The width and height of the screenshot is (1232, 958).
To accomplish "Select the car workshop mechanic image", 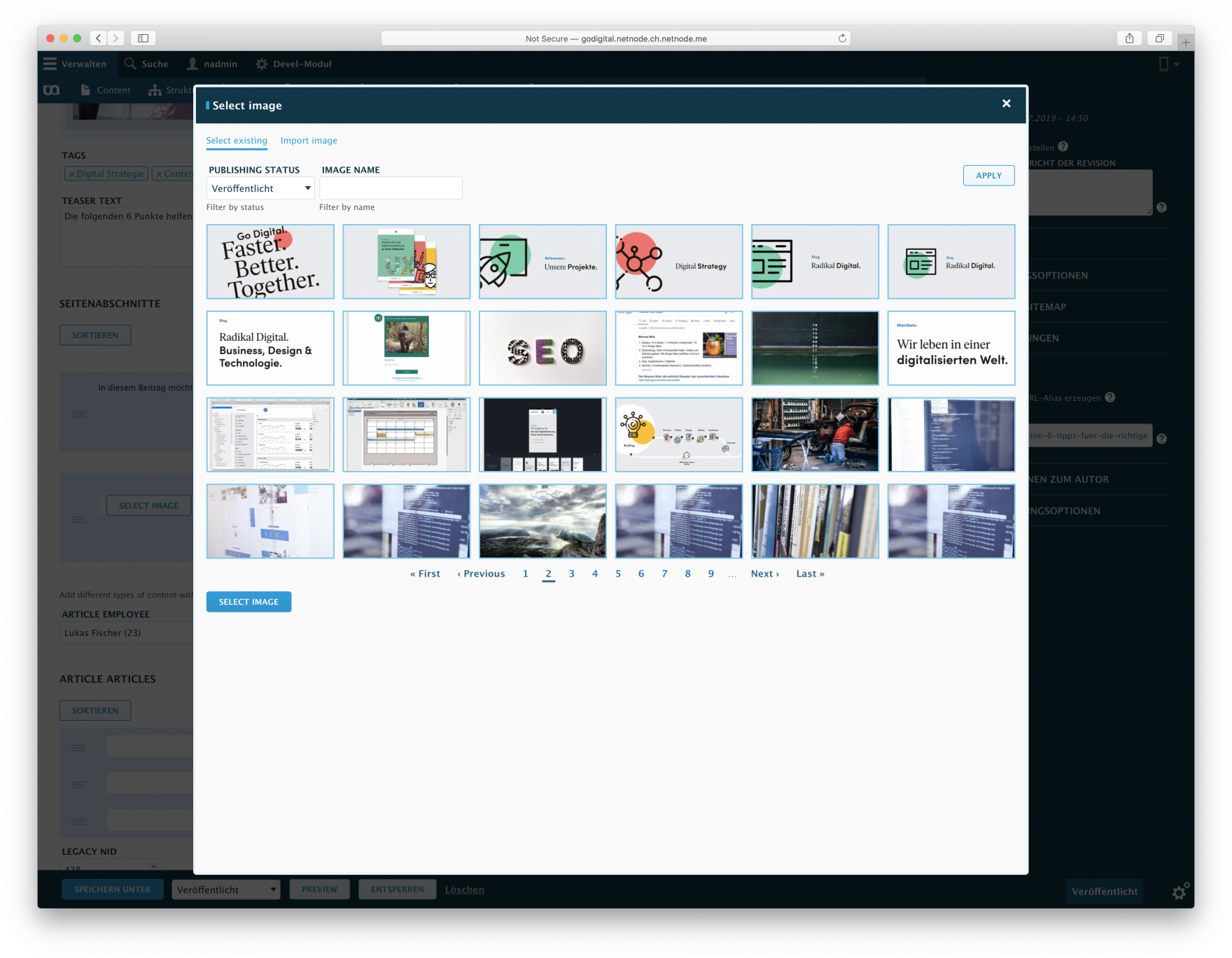I will point(815,435).
